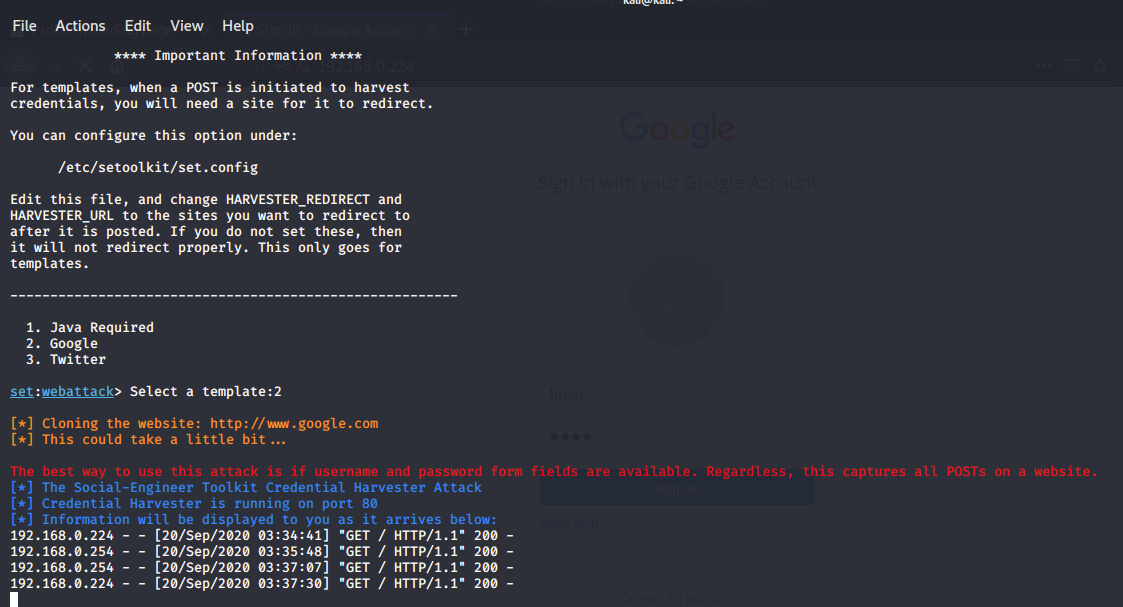Select the Sign in – Google Account tab

[x=320, y=30]
